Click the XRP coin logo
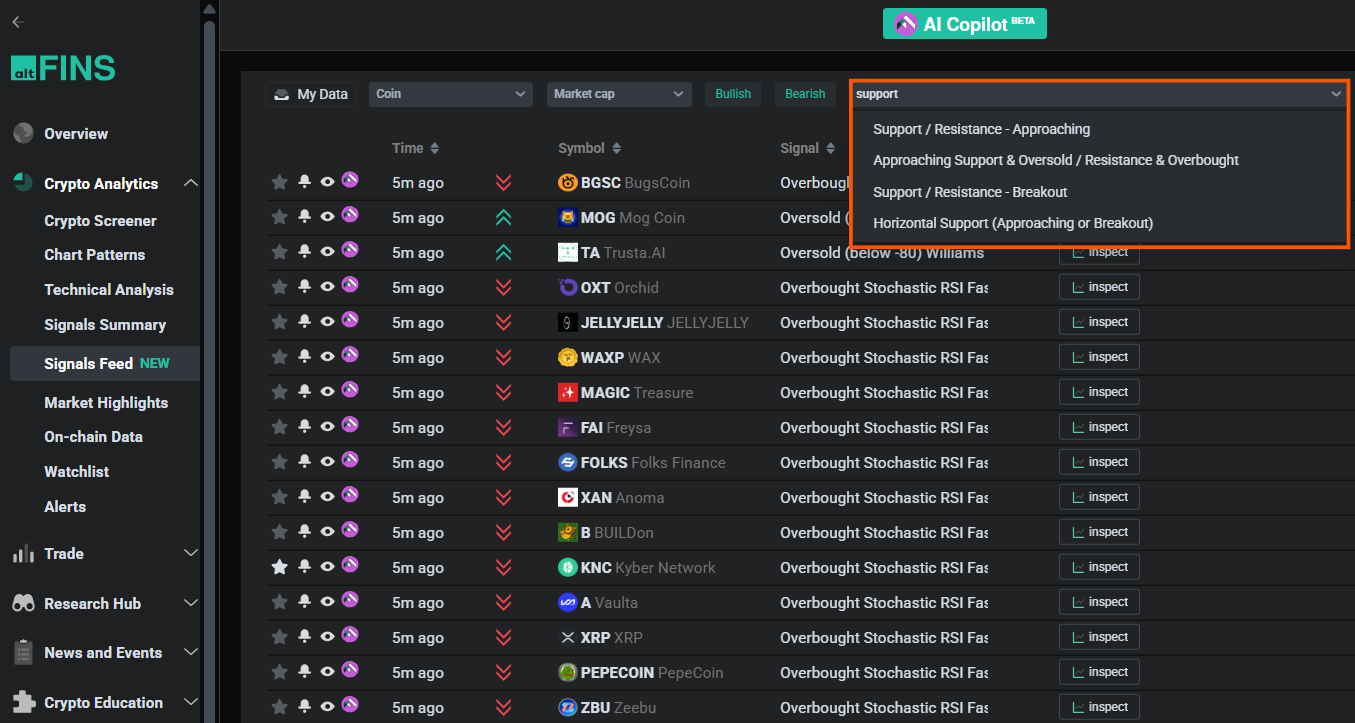The height and width of the screenshot is (723, 1355). [567, 638]
